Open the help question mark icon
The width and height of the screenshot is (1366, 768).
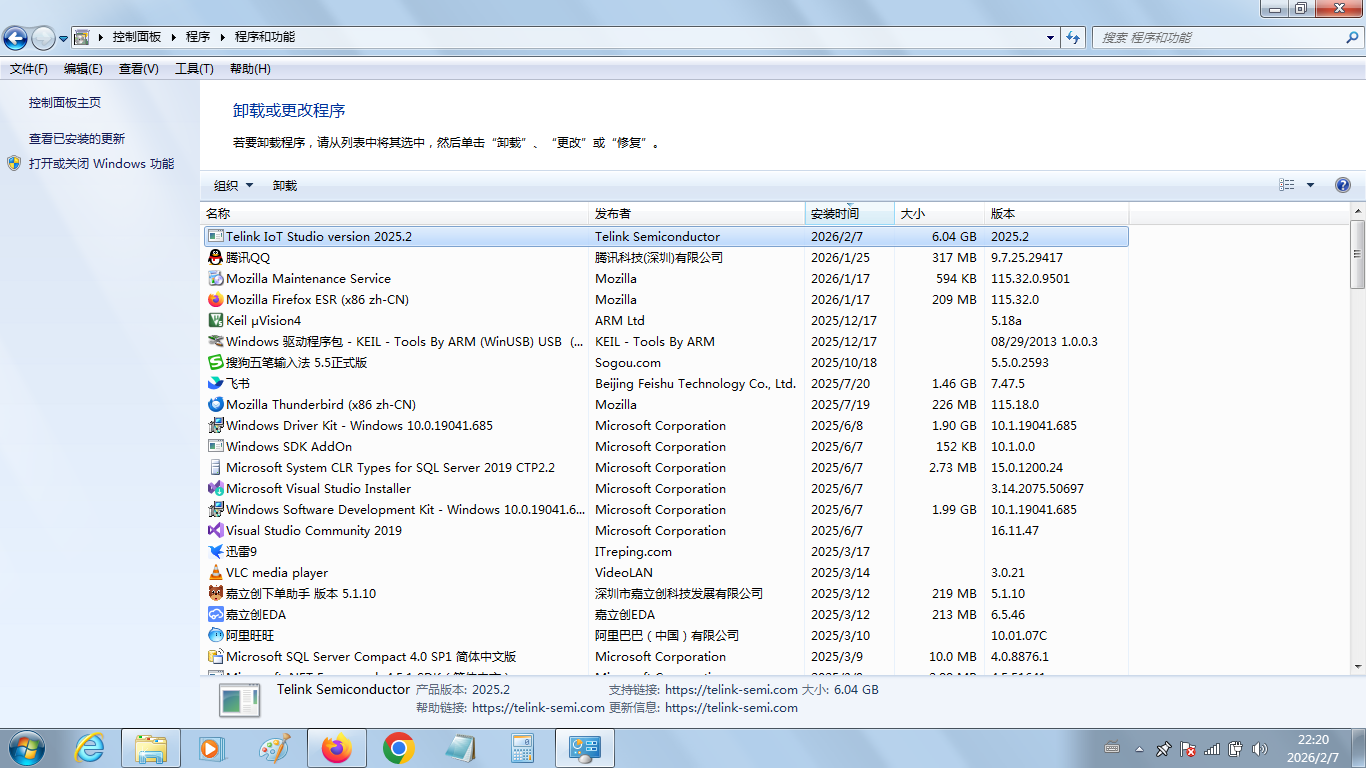pos(1342,185)
